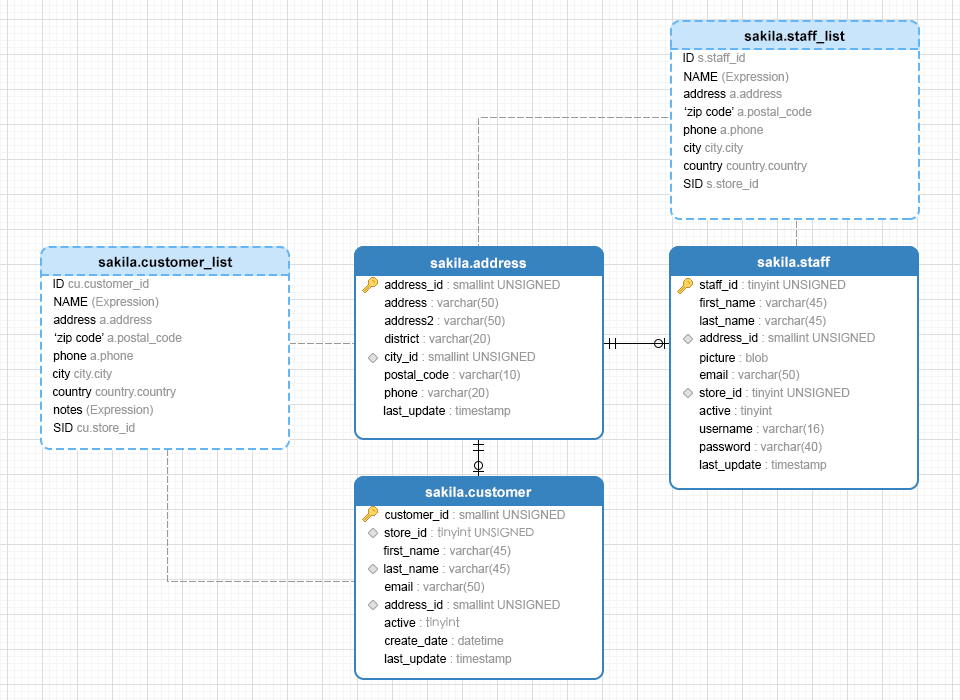Select the sakila.staff_list view header
960x700 pixels.
[x=795, y=36]
